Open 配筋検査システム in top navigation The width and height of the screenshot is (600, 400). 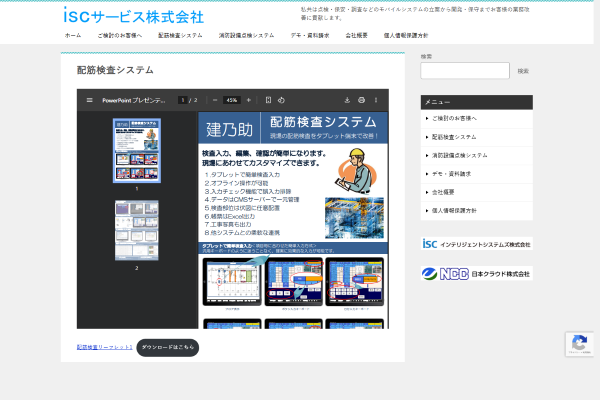[180, 36]
